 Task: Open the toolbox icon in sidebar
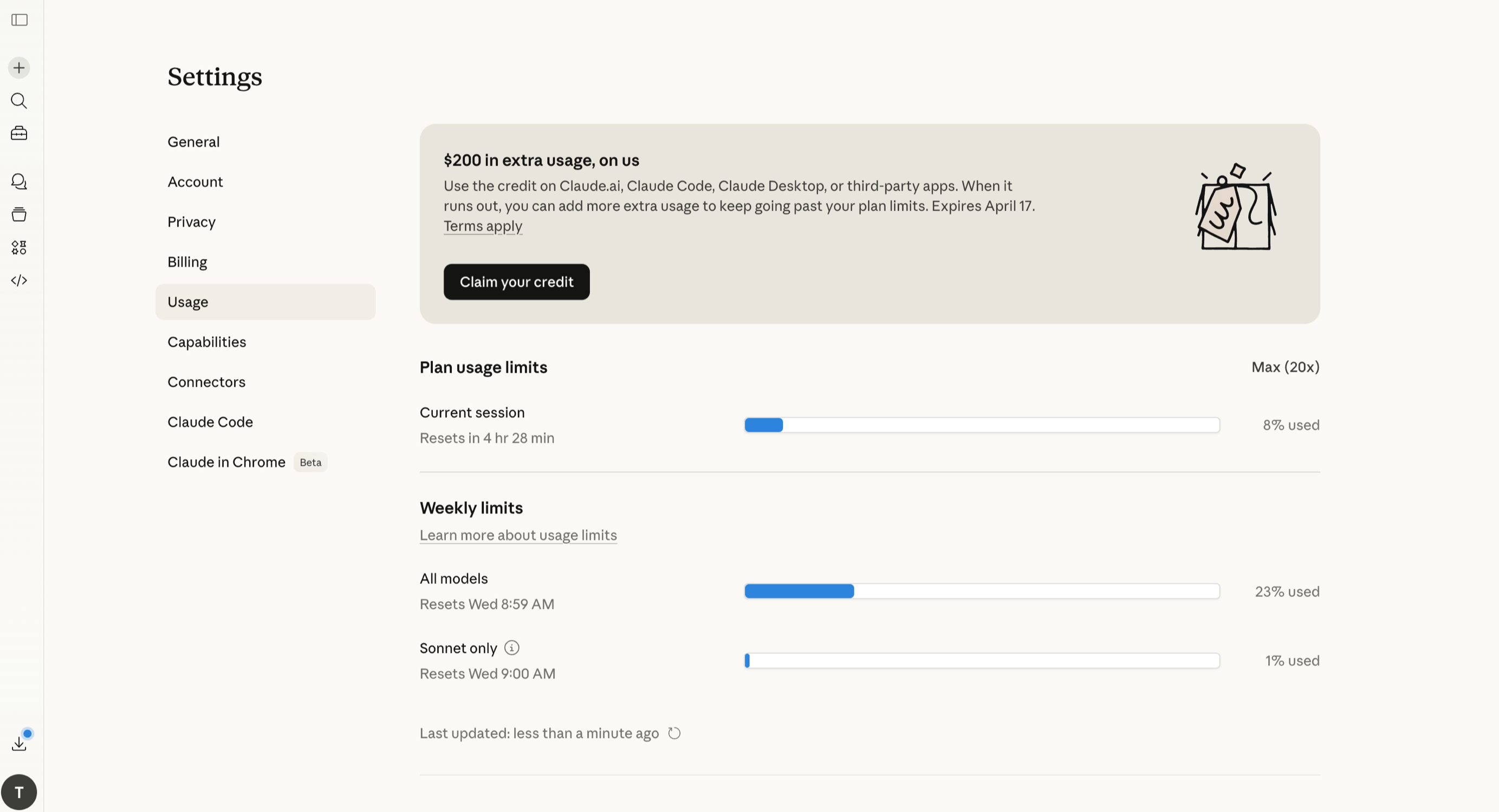[x=19, y=133]
